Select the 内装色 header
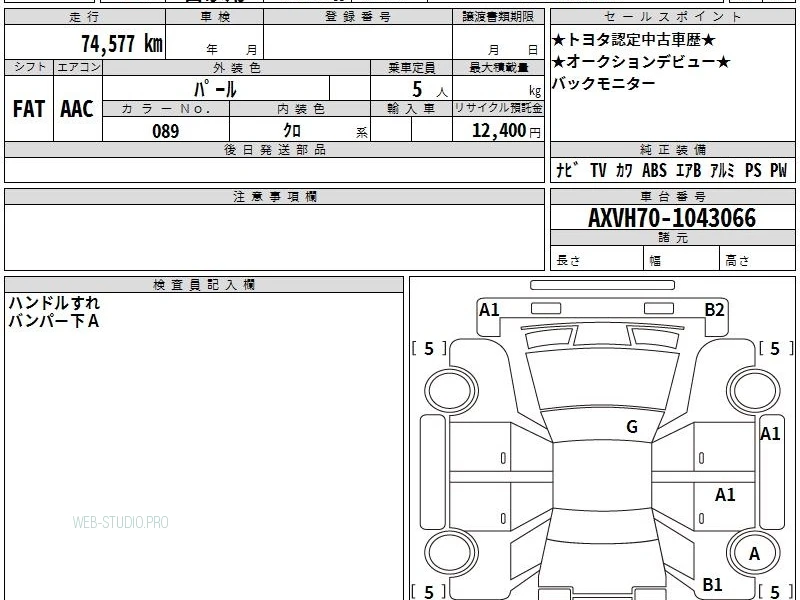 pos(301,109)
